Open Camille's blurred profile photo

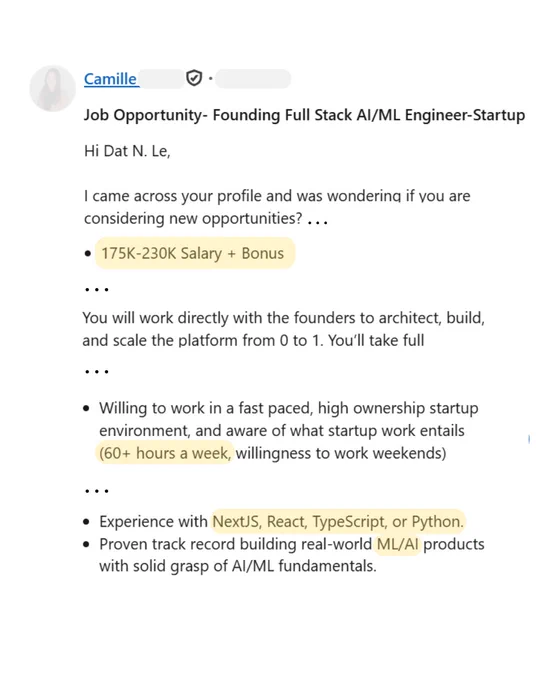(x=52, y=88)
